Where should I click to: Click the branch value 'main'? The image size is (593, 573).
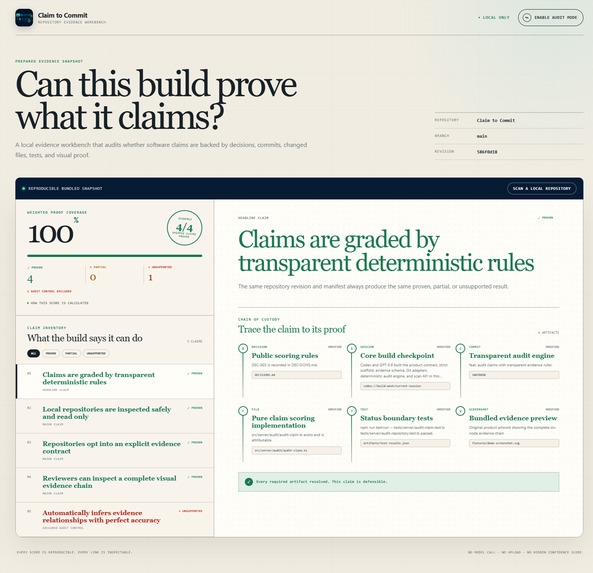[x=482, y=136]
